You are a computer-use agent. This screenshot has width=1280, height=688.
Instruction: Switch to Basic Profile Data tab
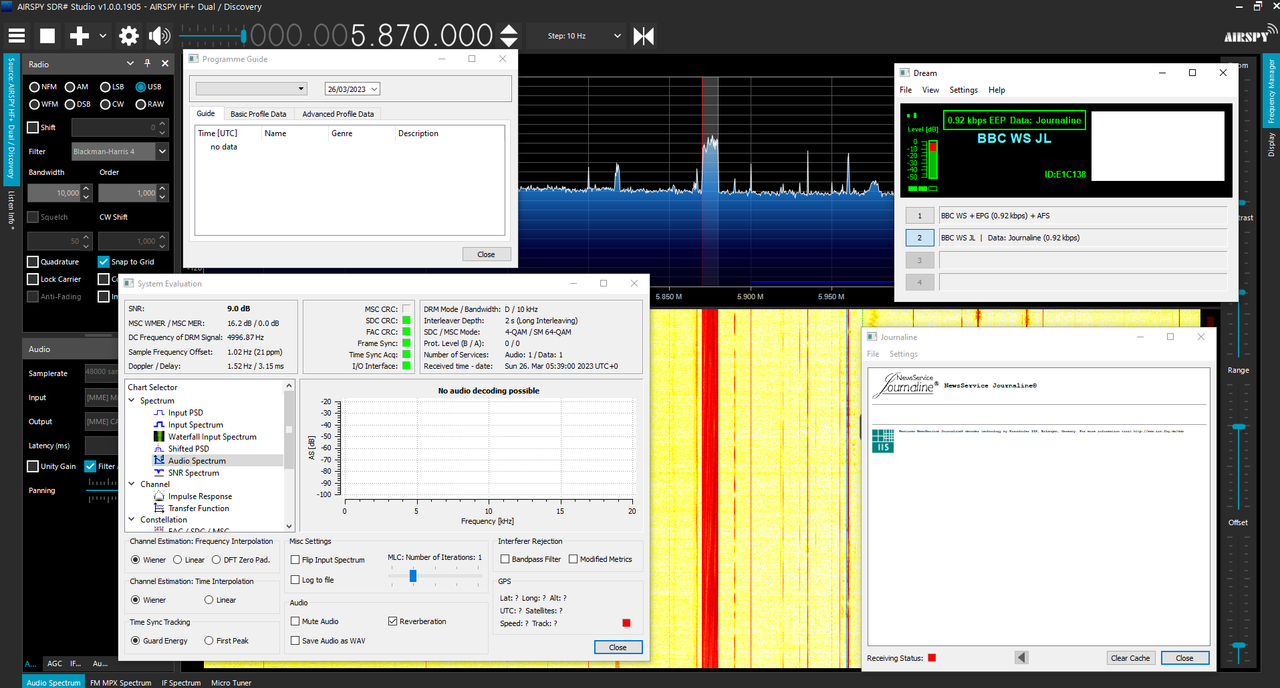(x=258, y=114)
